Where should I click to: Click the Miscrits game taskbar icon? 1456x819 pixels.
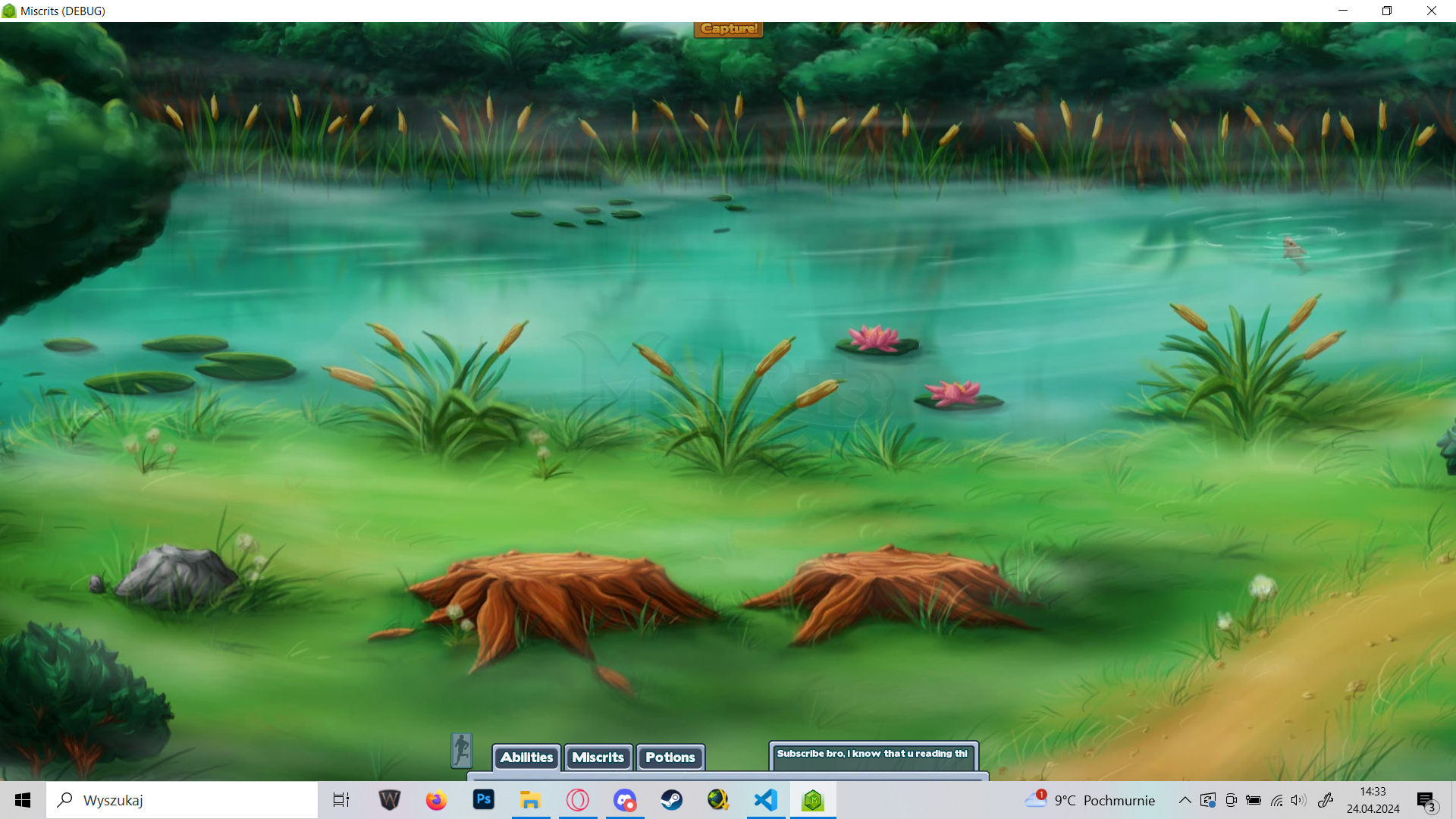tap(813, 800)
